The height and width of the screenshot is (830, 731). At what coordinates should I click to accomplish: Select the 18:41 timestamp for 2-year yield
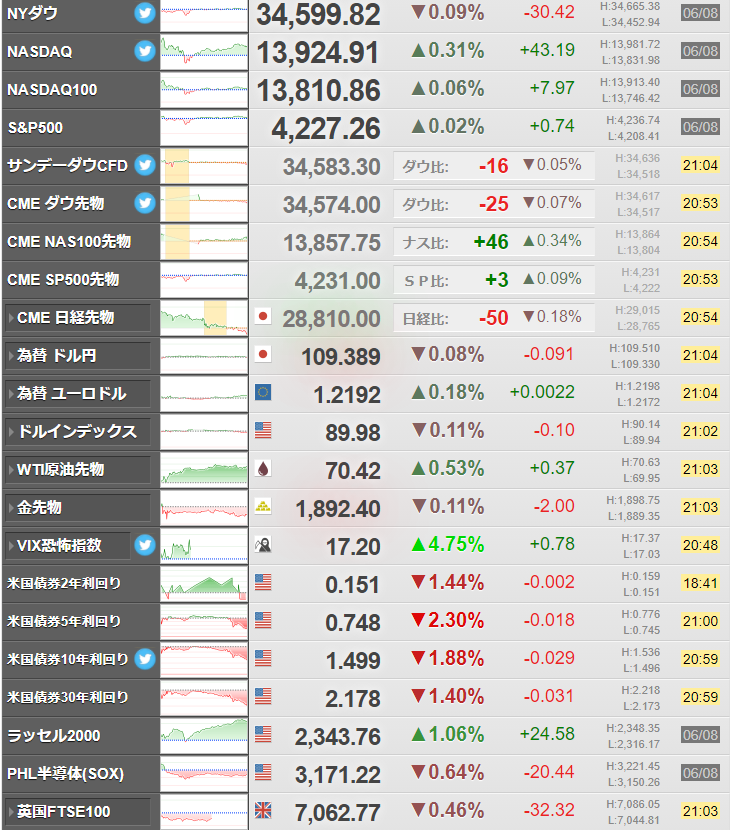tap(700, 583)
